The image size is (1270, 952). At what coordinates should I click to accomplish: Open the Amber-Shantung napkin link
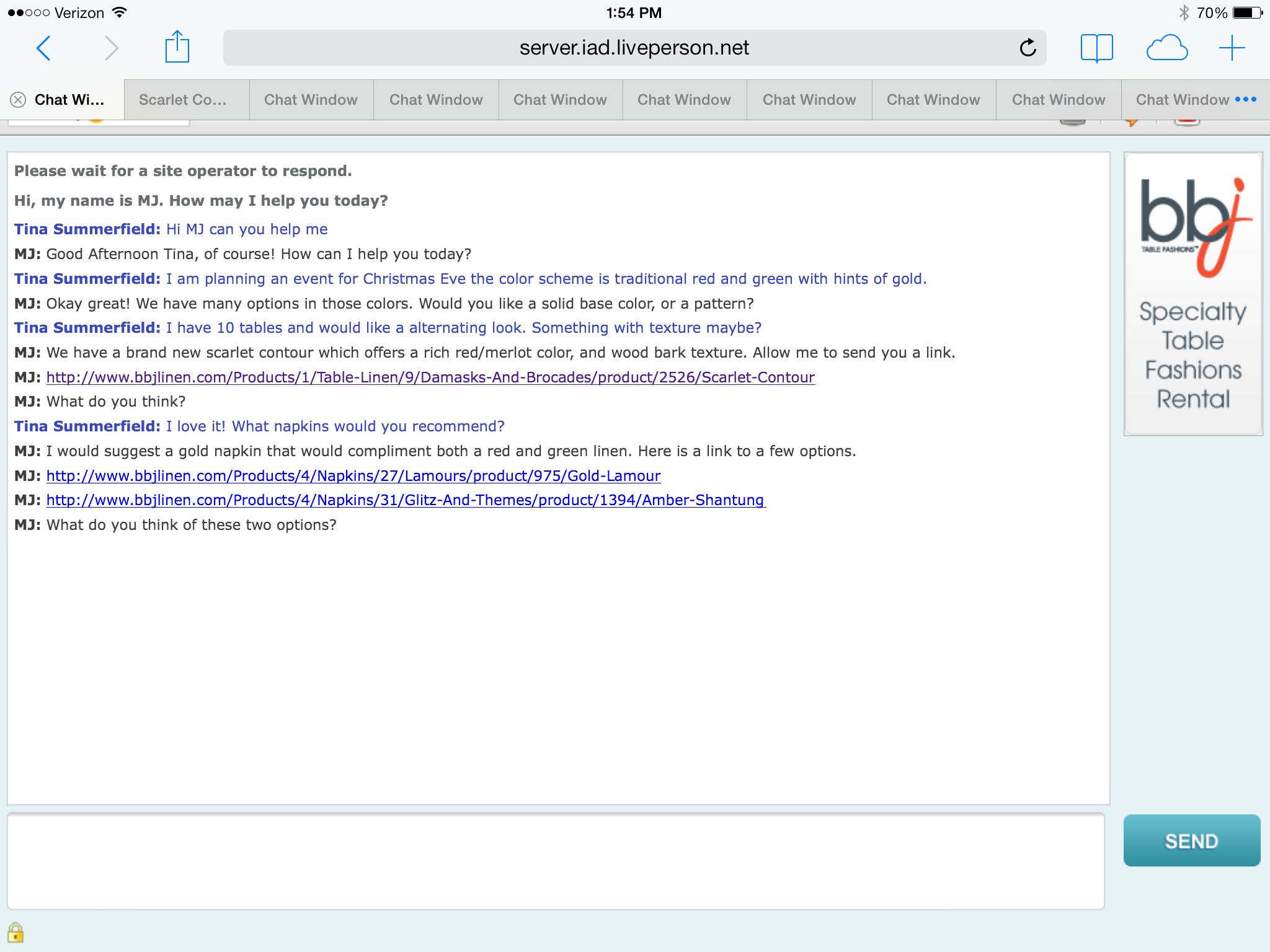click(x=406, y=500)
